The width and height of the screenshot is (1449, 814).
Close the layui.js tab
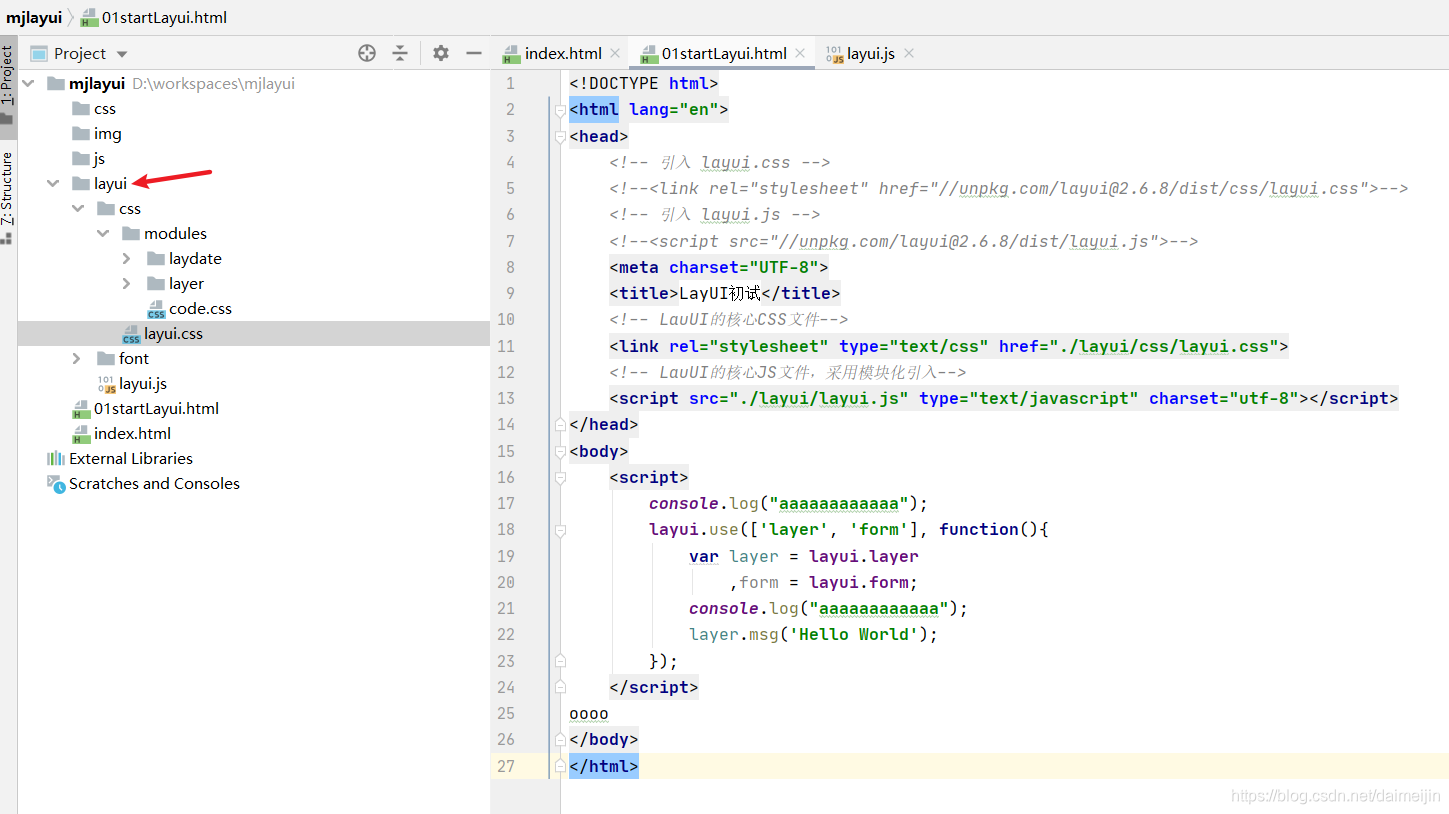[908, 54]
